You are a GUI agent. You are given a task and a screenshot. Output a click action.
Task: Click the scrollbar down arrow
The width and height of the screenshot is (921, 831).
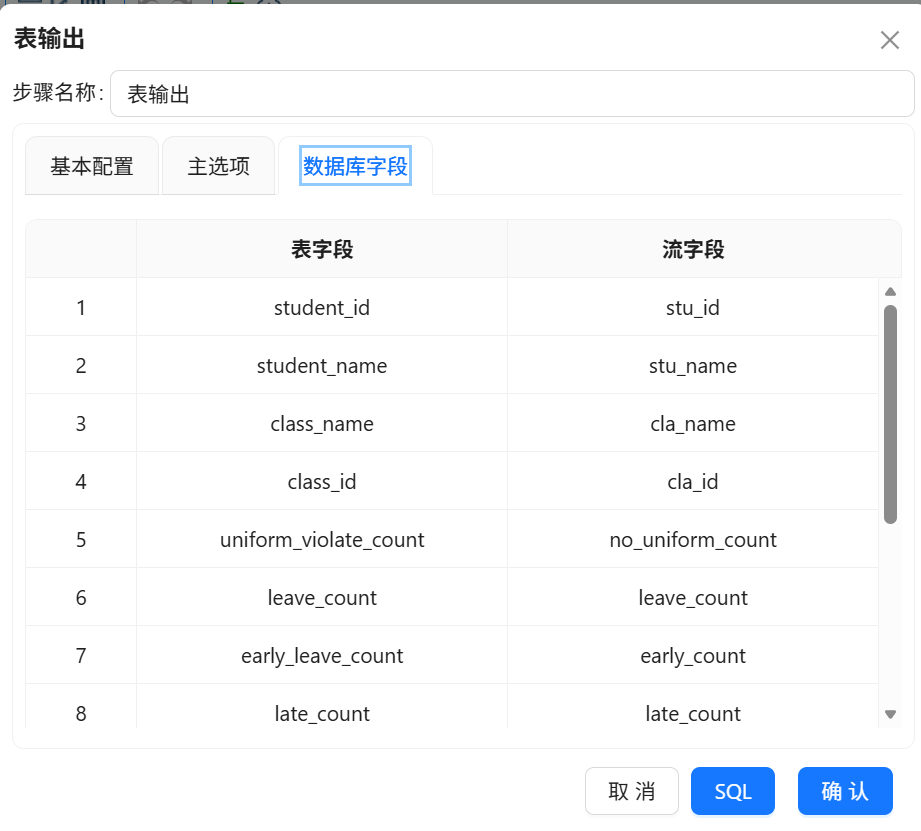coord(890,715)
